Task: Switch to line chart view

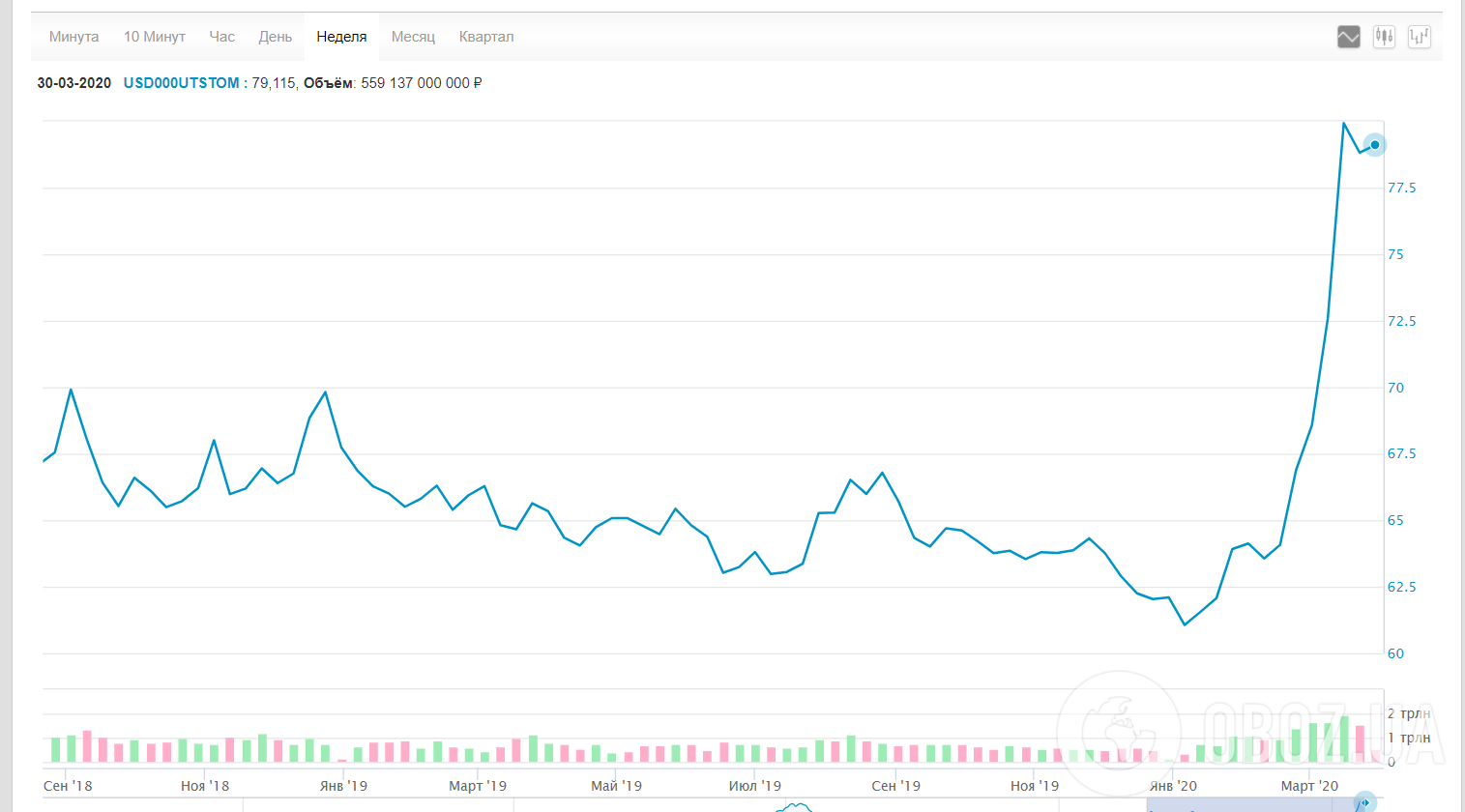Action: (1349, 37)
